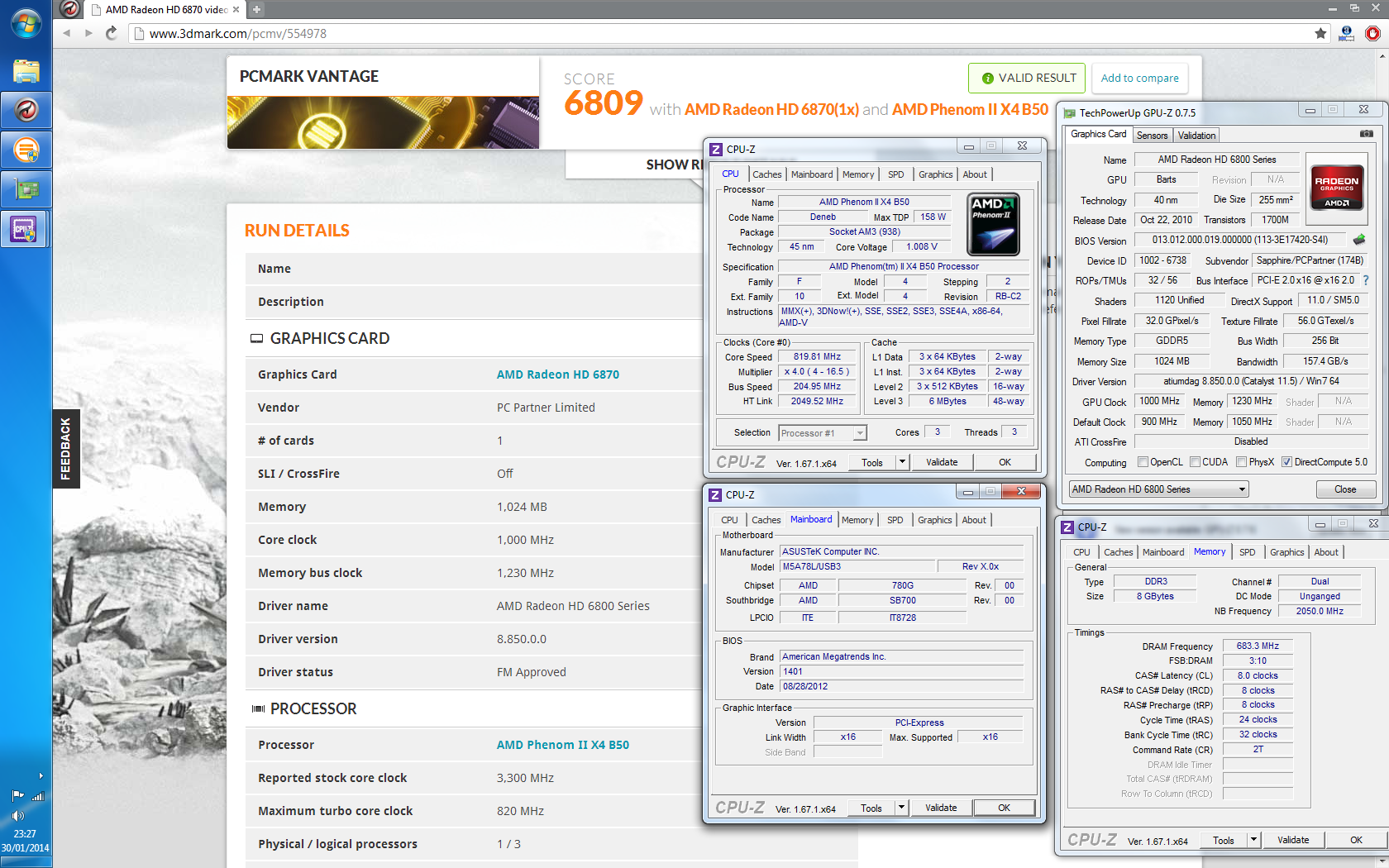The image size is (1389, 868).
Task: Open a new browser tab
Action: click(x=256, y=9)
